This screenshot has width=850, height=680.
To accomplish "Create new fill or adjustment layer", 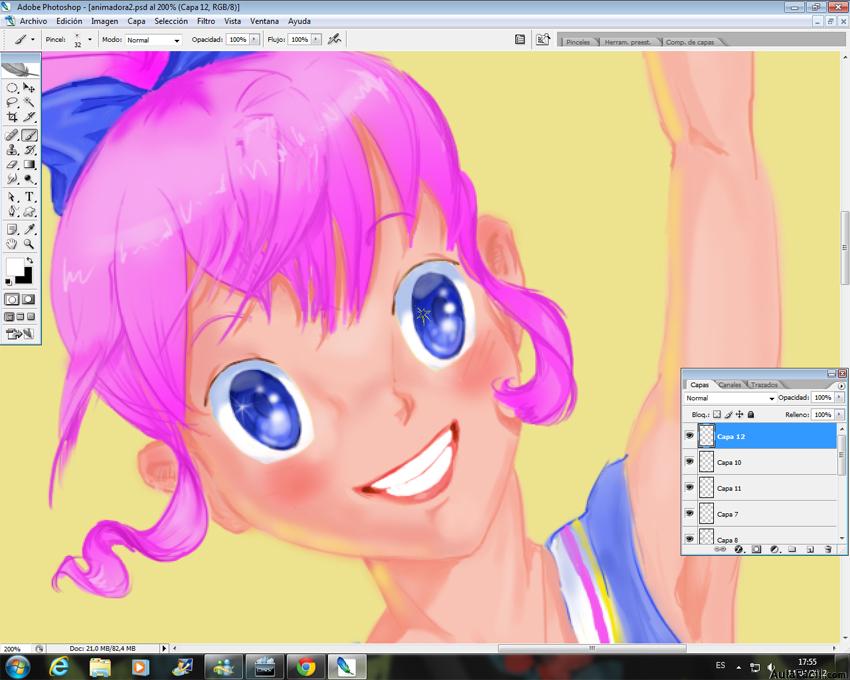I will pyautogui.click(x=775, y=549).
